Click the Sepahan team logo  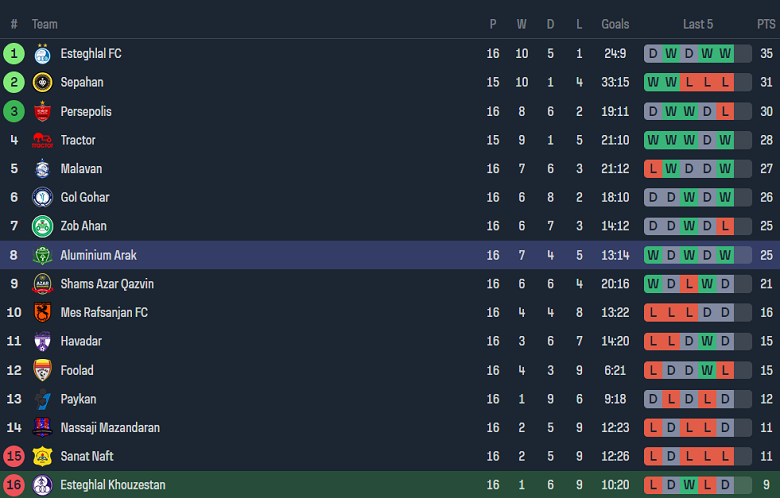42,82
